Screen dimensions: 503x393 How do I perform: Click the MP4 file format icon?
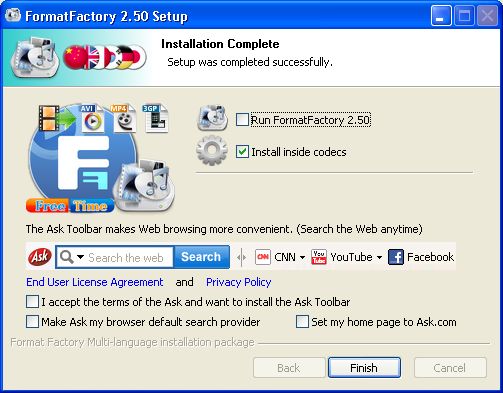(123, 118)
